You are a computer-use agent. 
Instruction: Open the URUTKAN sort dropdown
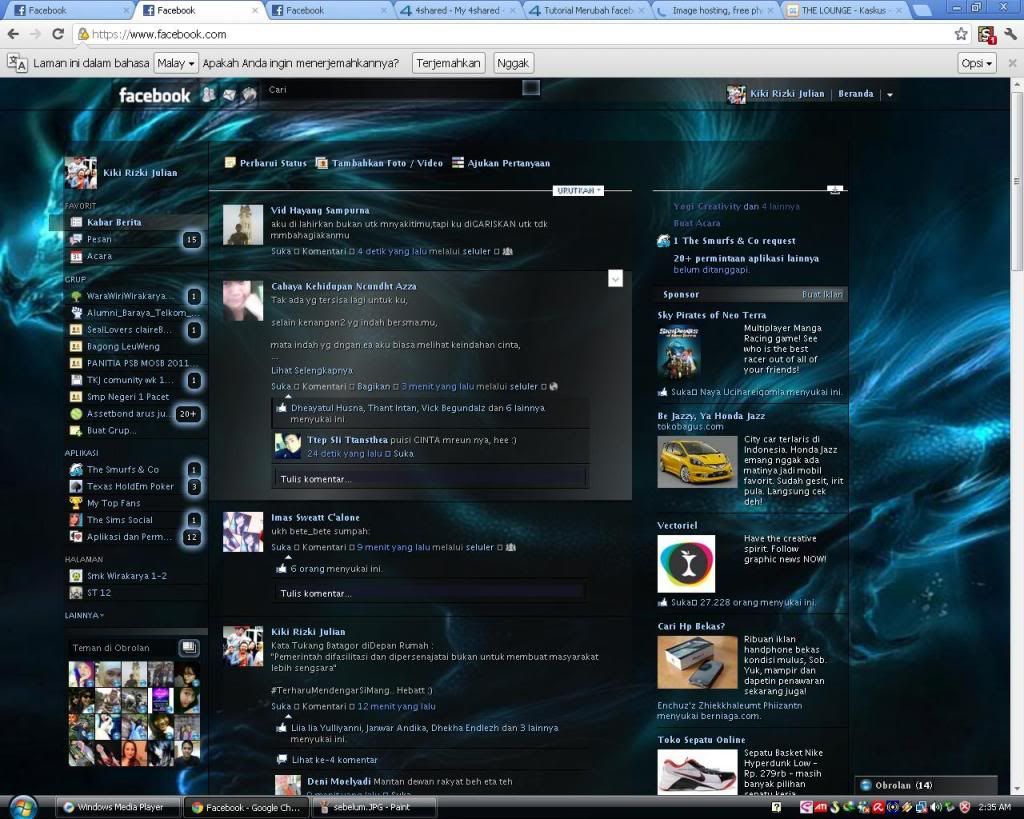pyautogui.click(x=578, y=191)
